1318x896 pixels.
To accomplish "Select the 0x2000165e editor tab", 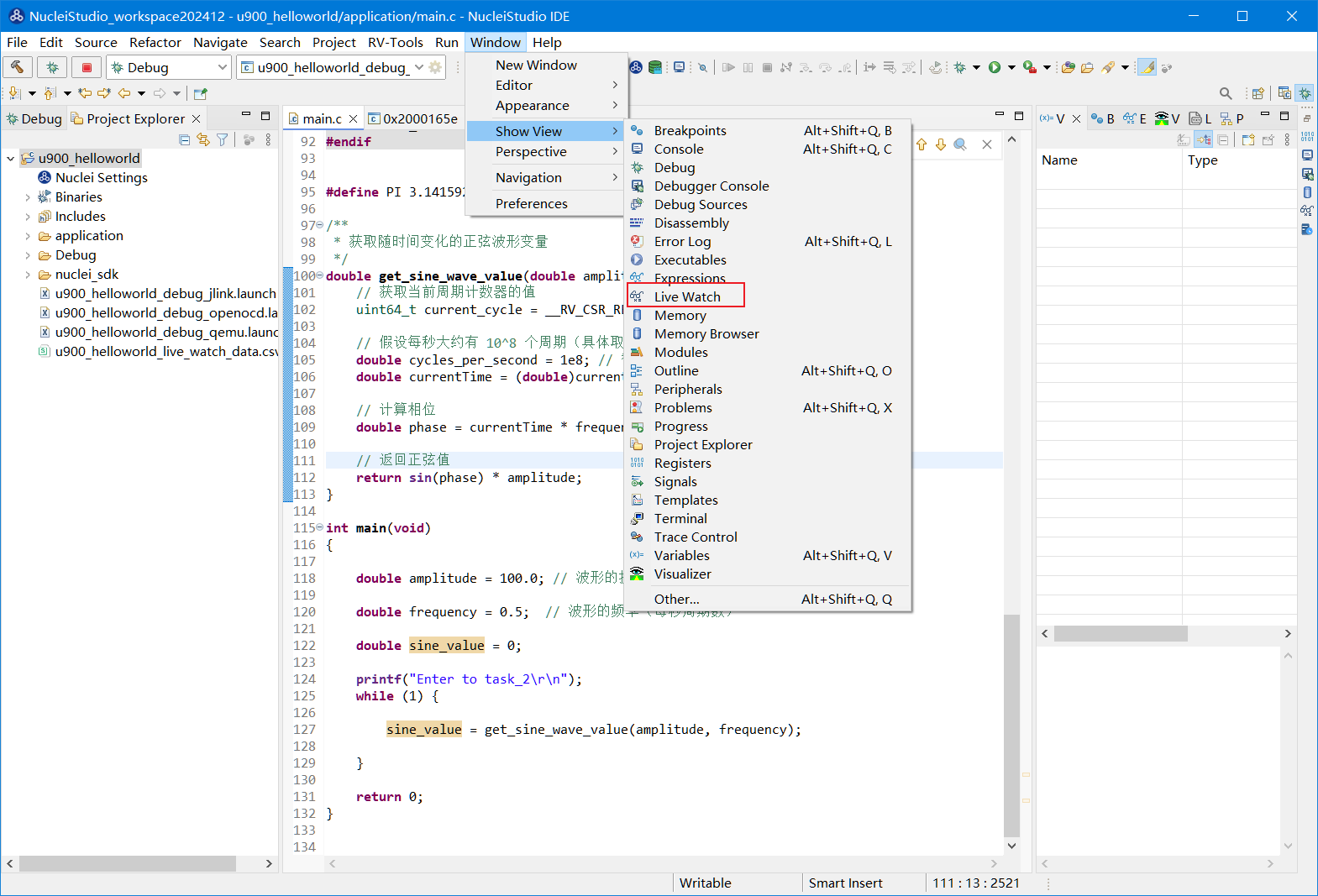I will [413, 118].
